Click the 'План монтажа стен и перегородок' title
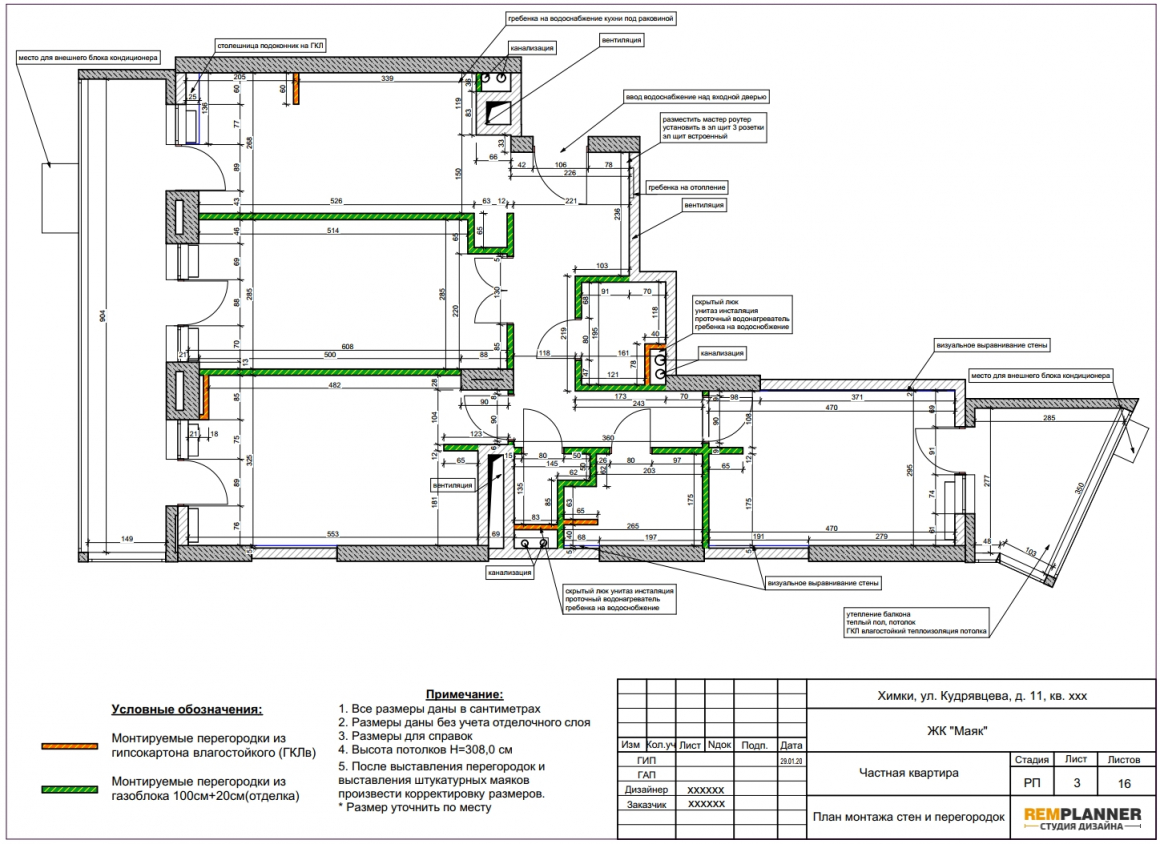This screenshot has width=1160, height=844. pyautogui.click(x=908, y=817)
